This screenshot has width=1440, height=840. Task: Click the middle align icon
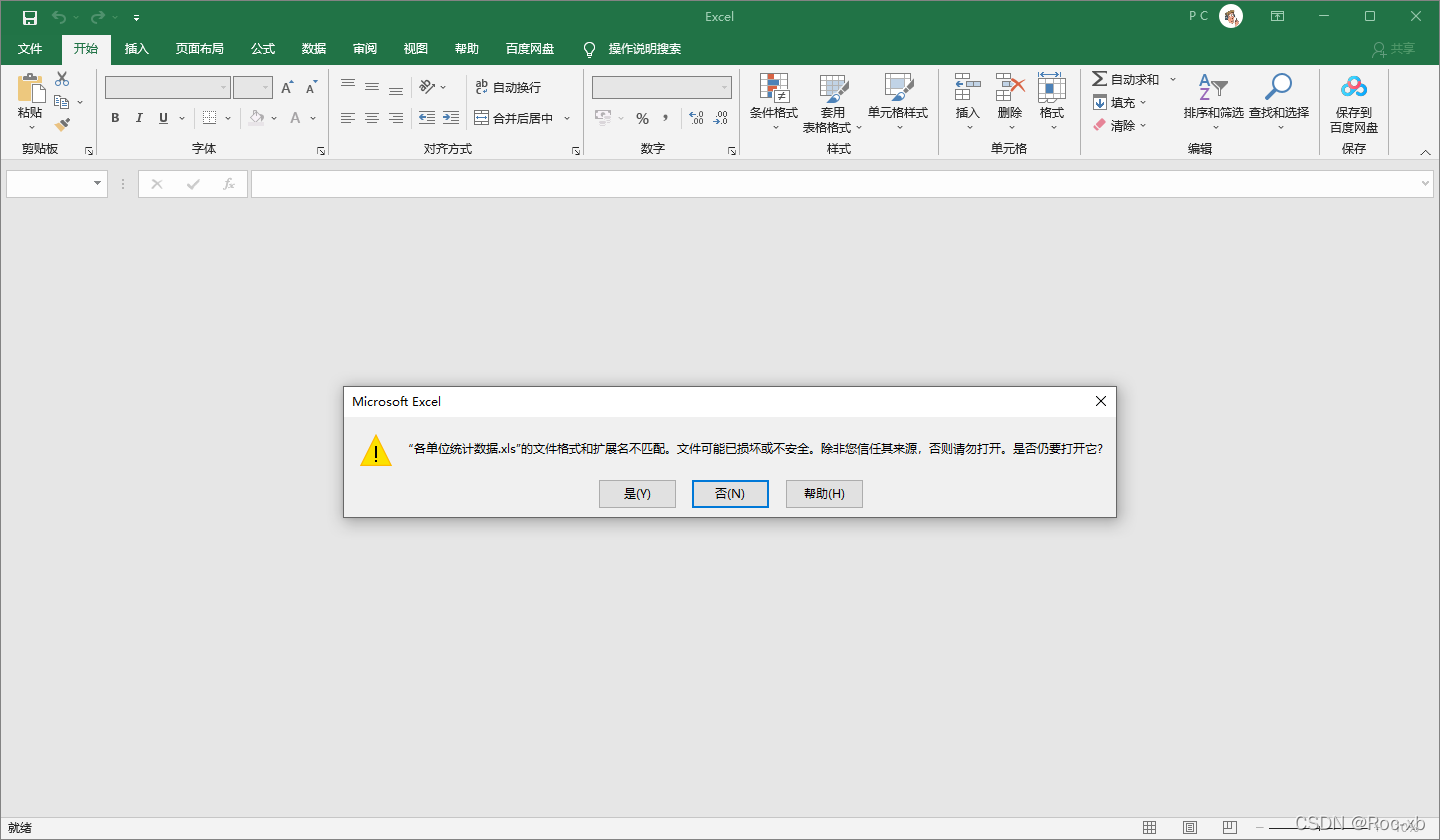(x=372, y=87)
